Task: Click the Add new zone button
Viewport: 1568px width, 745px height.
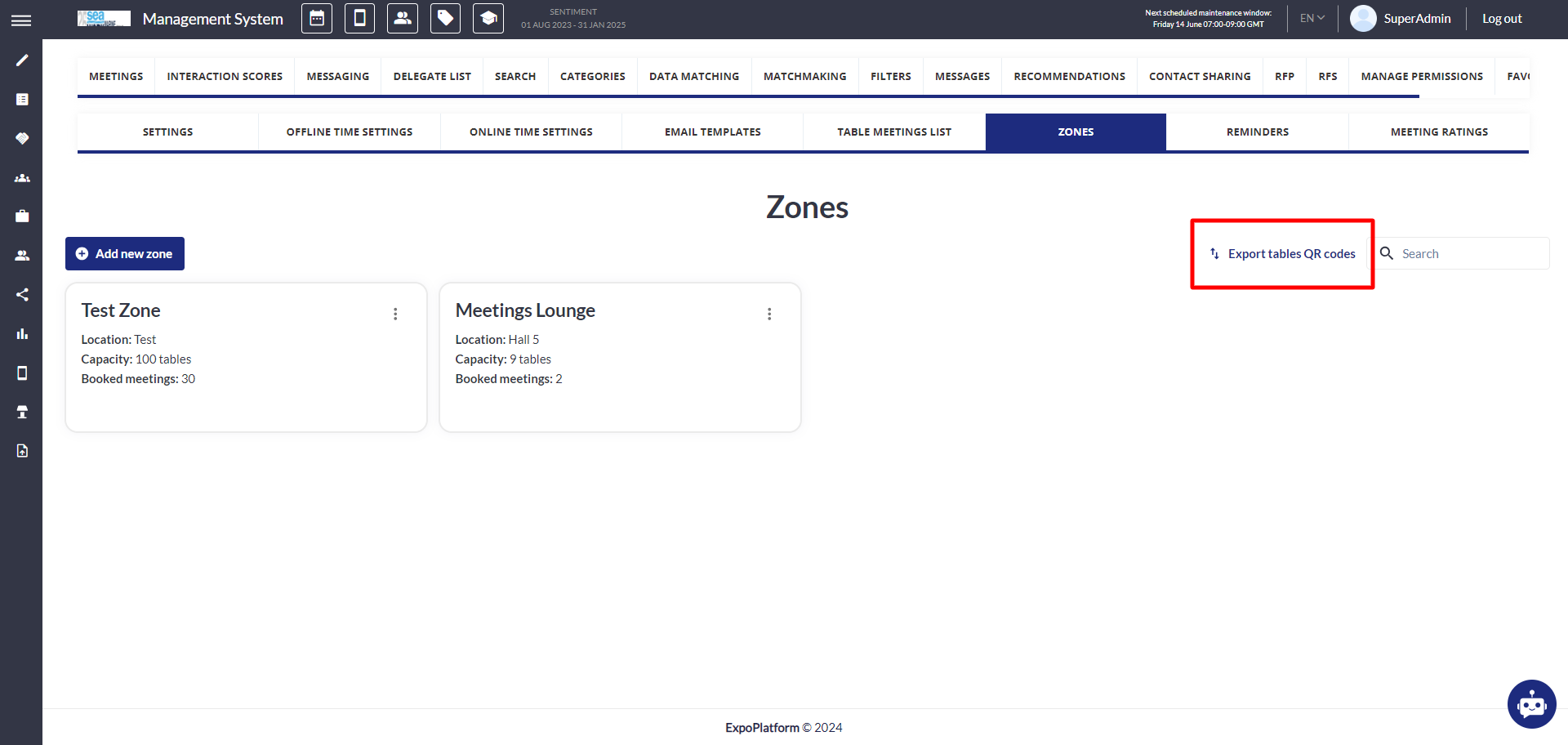Action: tap(125, 254)
